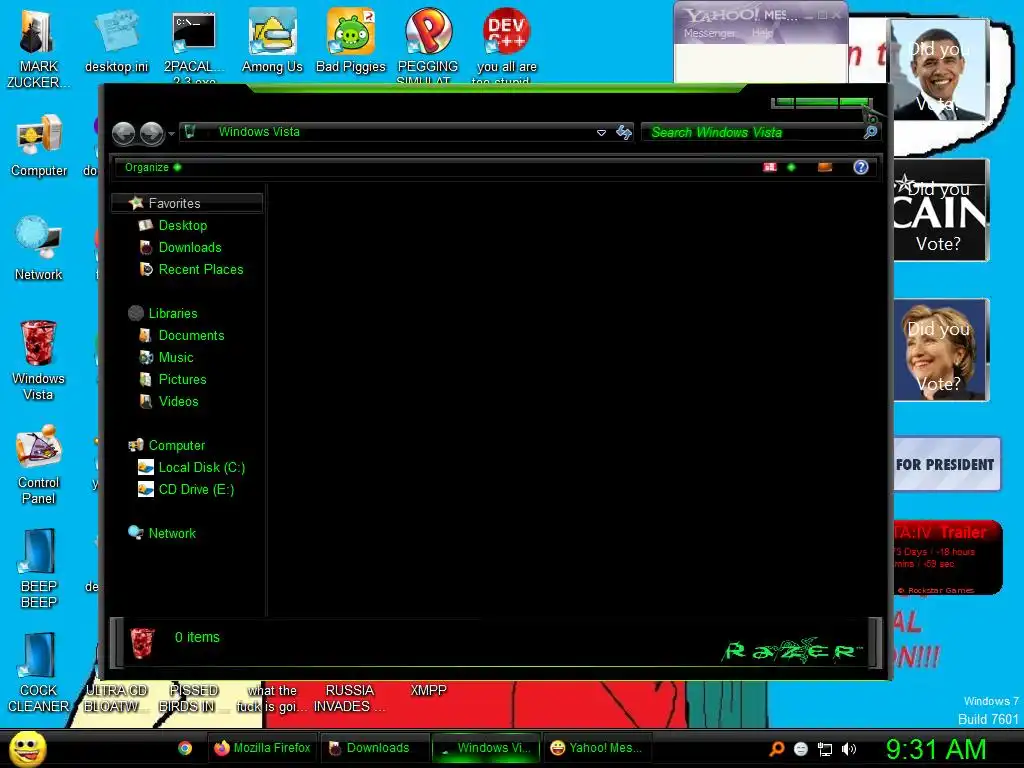This screenshot has width=1024, height=768.
Task: Click the smiley face tray icon
Action: pyautogui.click(x=801, y=749)
